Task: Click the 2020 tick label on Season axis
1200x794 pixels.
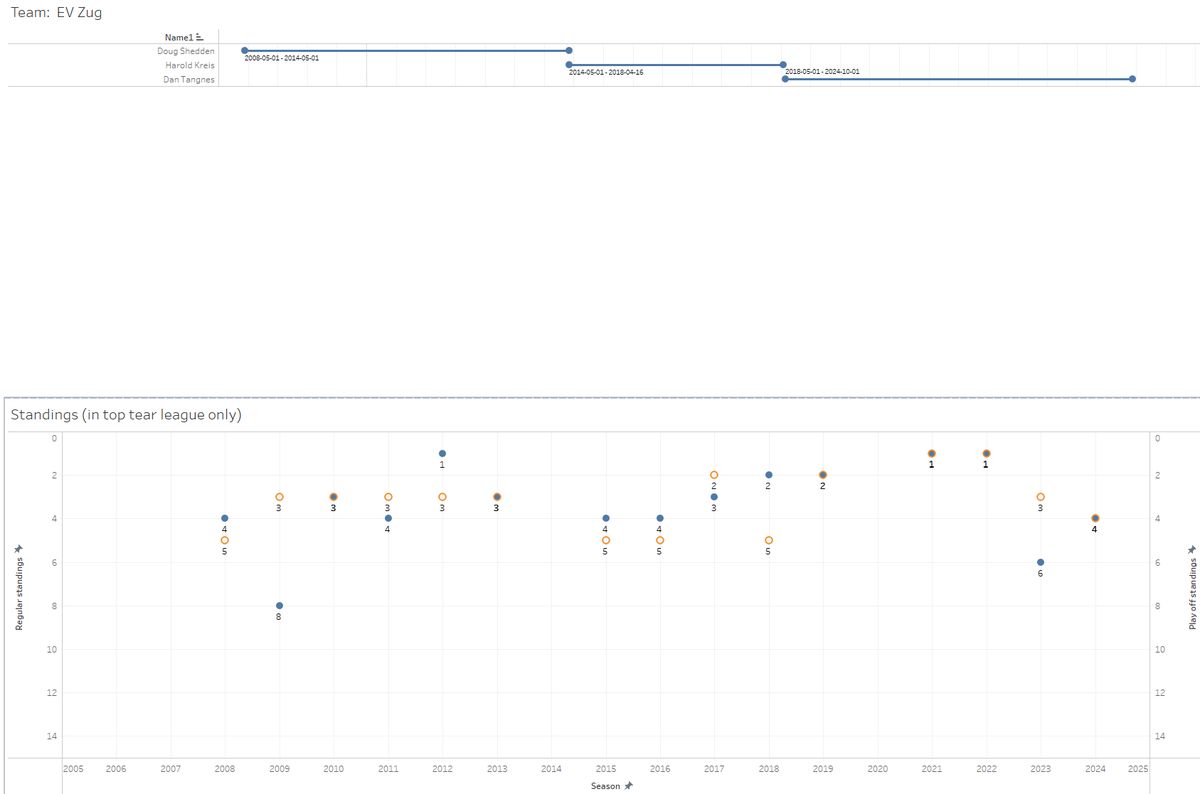Action: [877, 769]
